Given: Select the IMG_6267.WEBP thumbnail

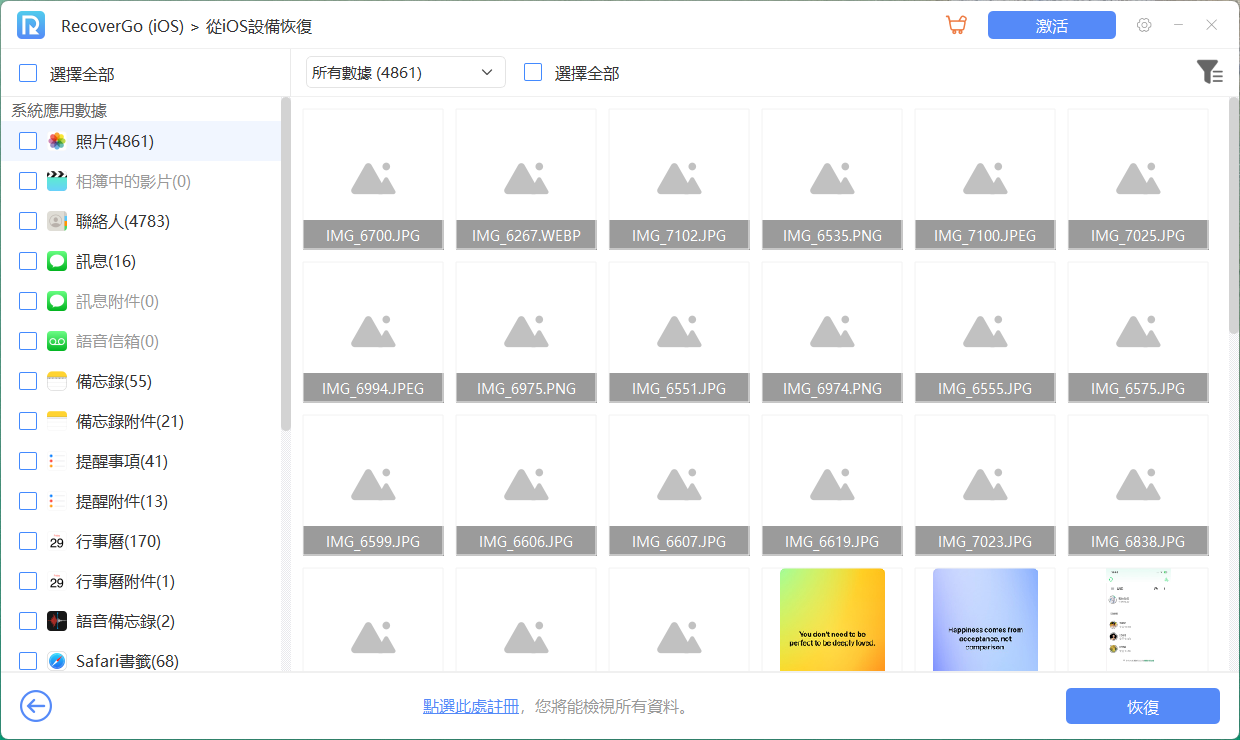Looking at the screenshot, I should click(x=526, y=179).
